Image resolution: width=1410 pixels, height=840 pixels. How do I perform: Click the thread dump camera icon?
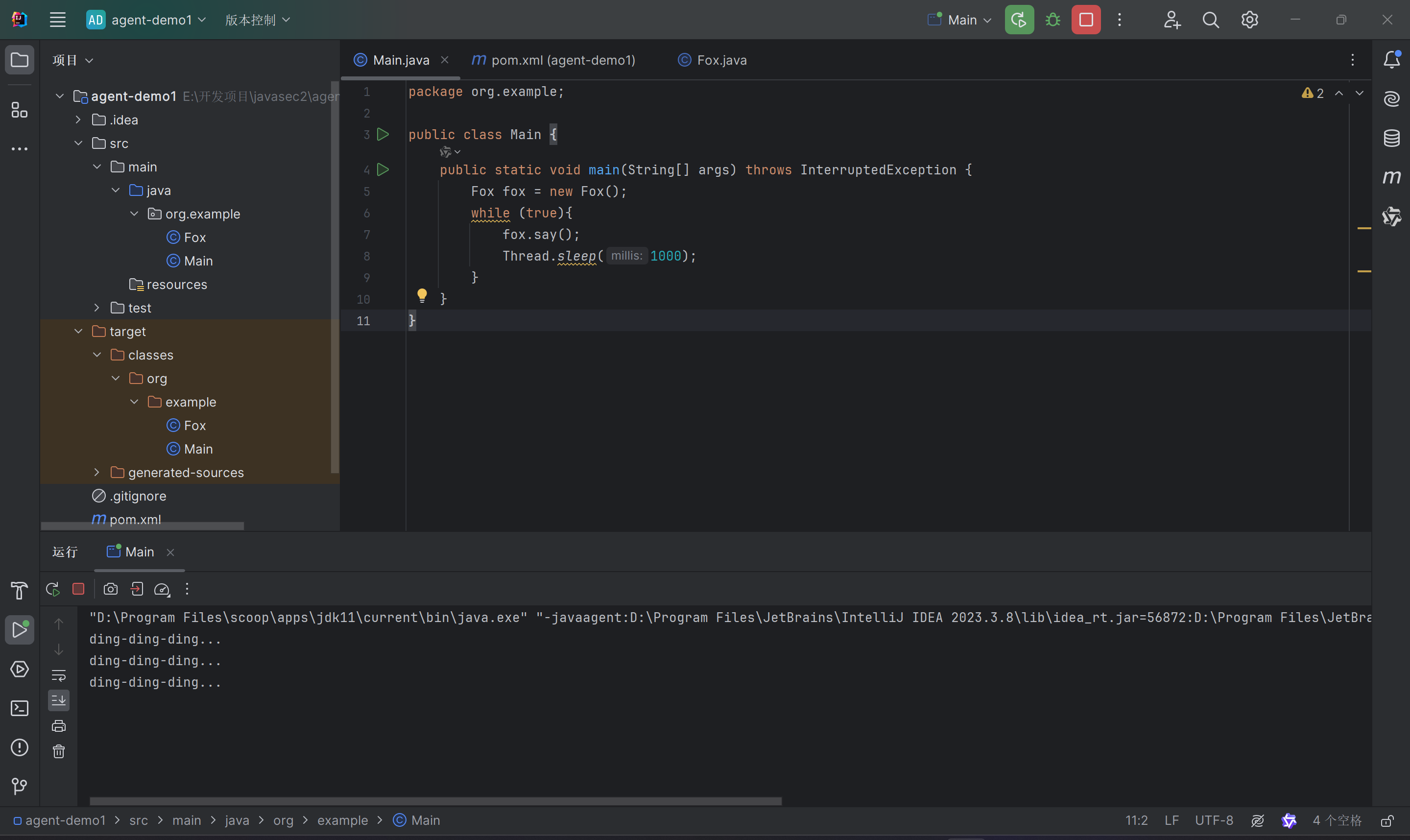click(x=110, y=589)
